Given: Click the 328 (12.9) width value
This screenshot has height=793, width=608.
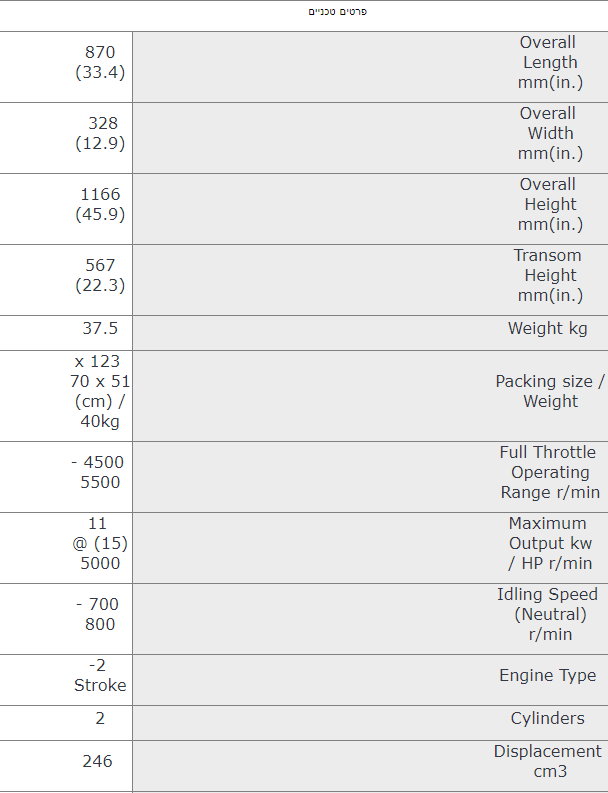Looking at the screenshot, I should point(100,133).
